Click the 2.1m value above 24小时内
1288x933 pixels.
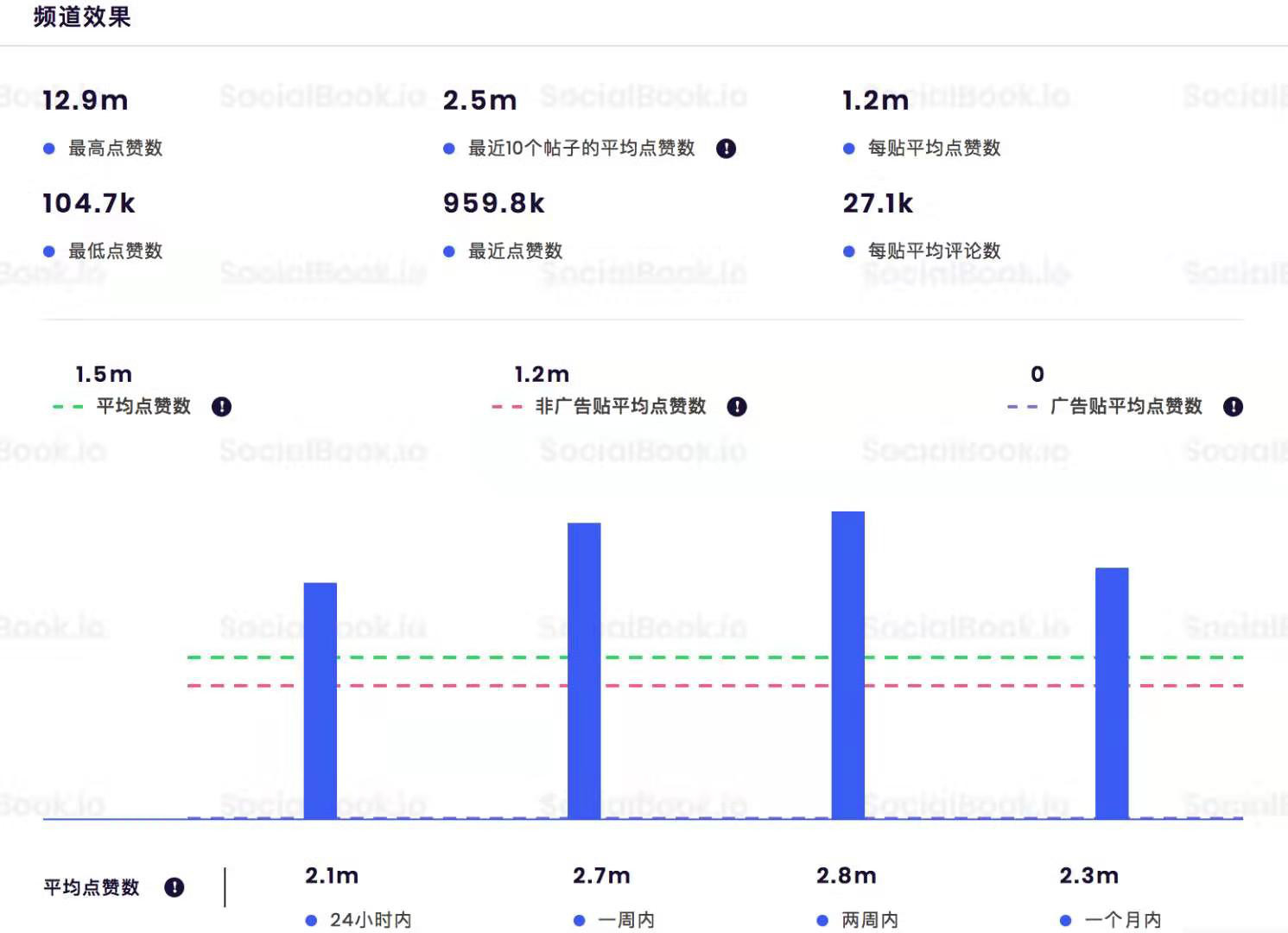(332, 876)
